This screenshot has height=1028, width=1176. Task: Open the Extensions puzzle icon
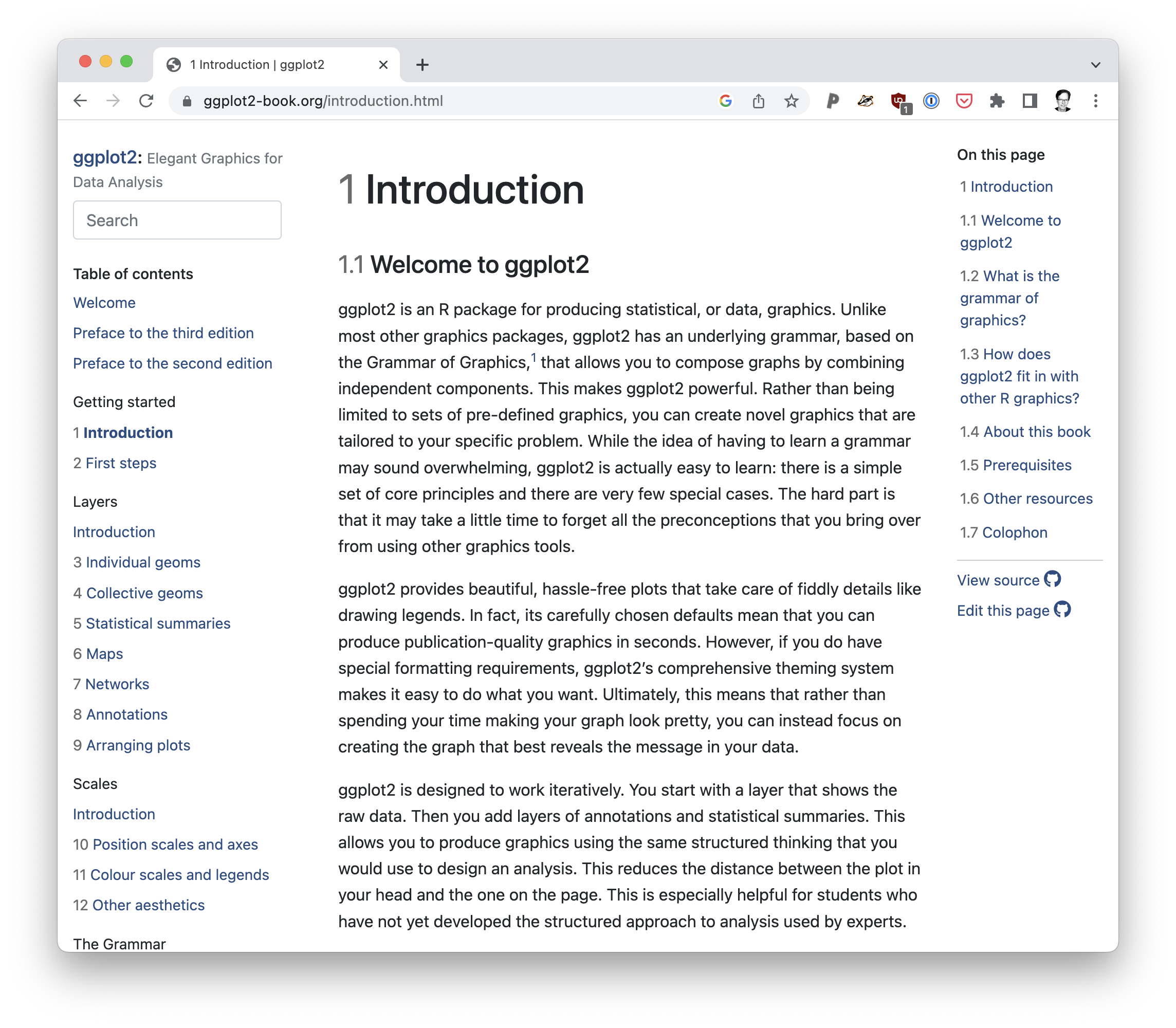997,101
